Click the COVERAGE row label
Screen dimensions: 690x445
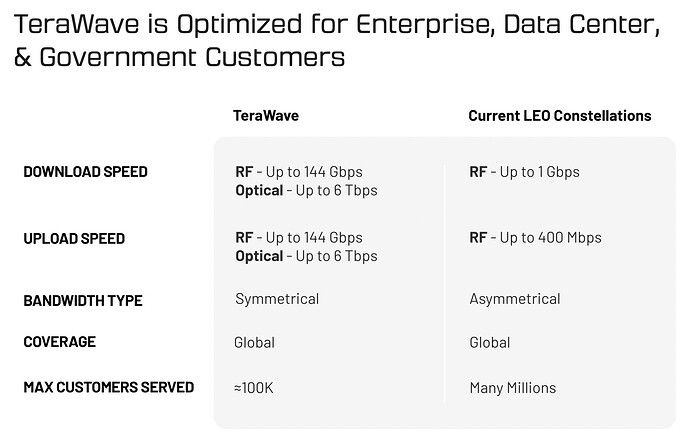[x=59, y=342]
